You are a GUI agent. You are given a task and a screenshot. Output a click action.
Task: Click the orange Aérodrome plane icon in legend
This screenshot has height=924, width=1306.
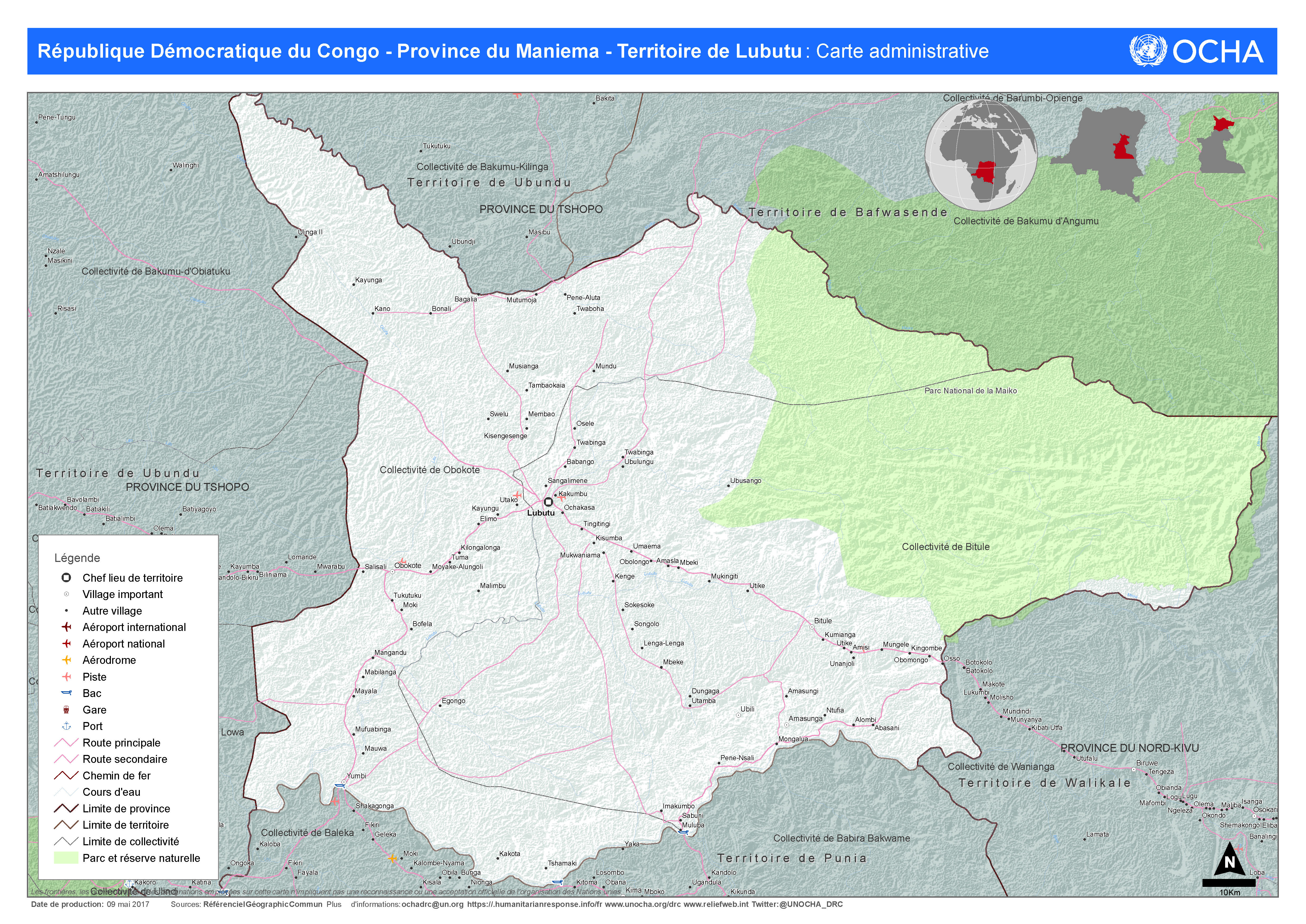67,660
